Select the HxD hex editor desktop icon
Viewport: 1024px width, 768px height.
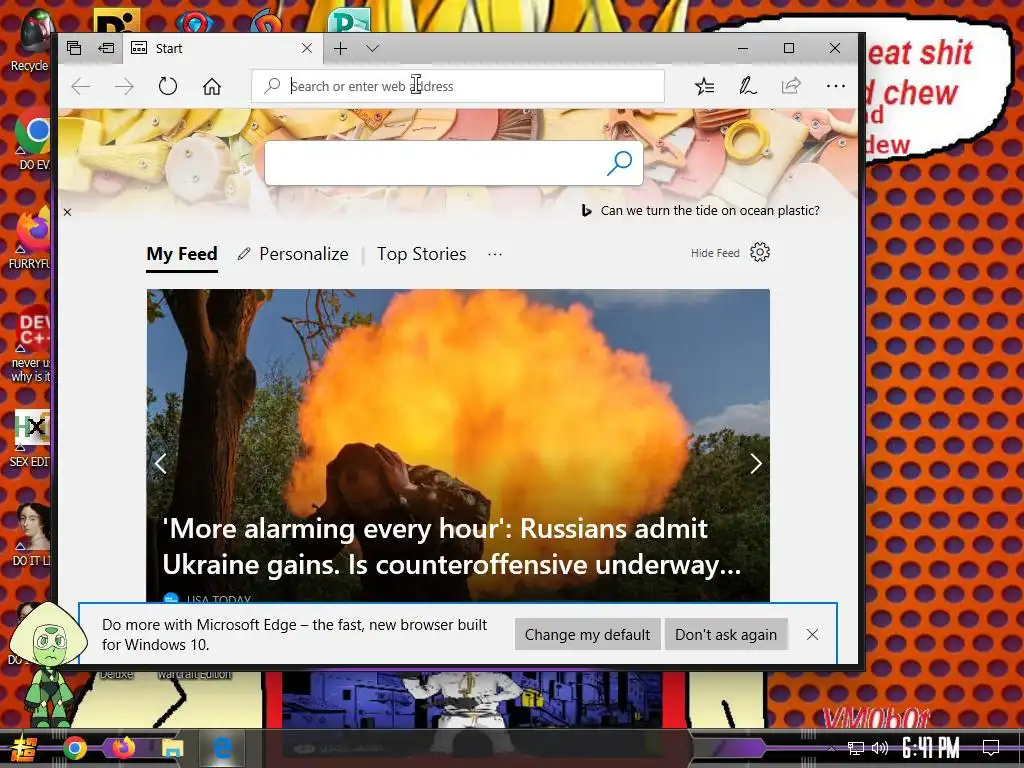31,438
